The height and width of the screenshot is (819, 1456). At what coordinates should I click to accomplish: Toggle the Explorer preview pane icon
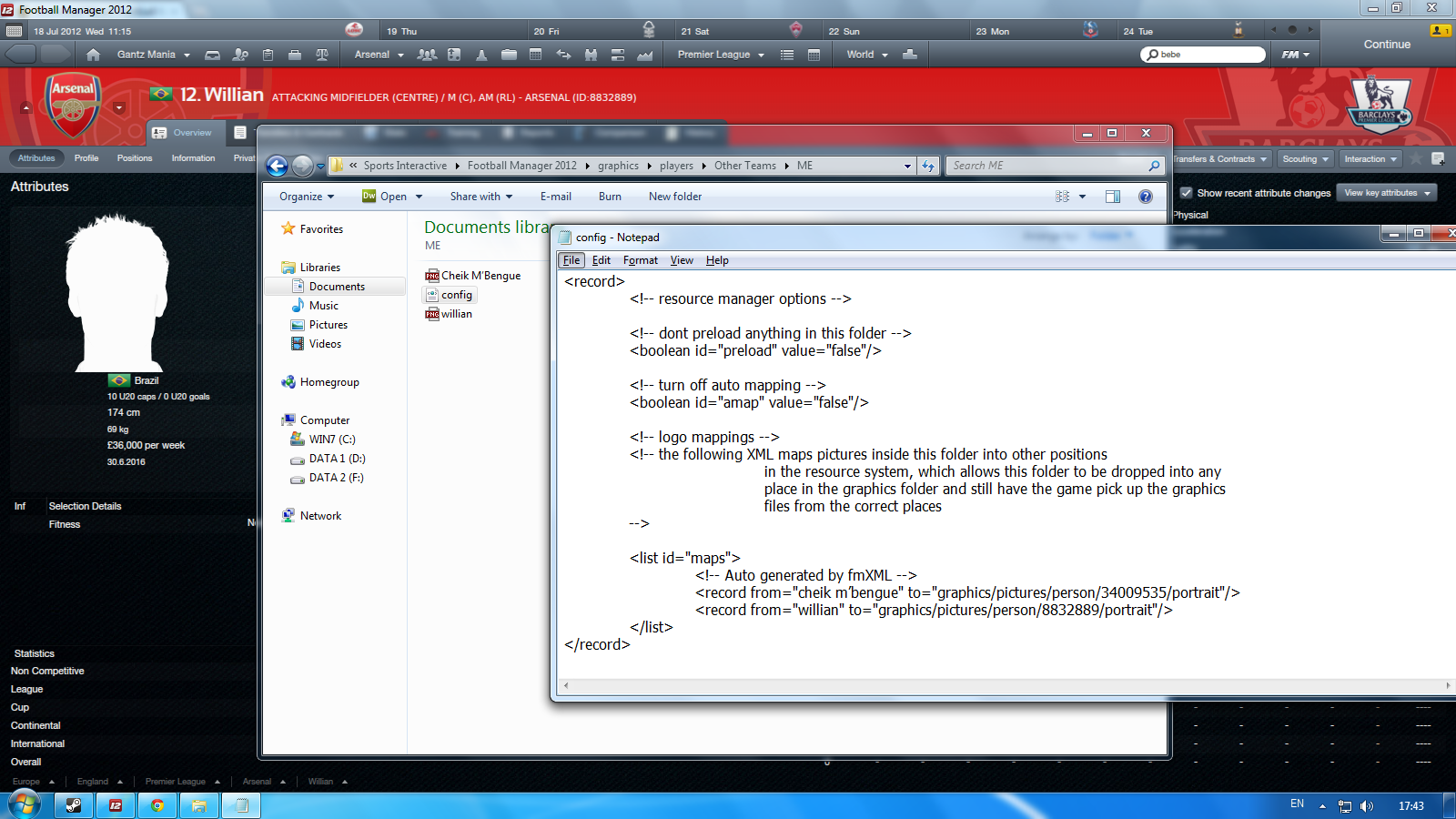[x=1113, y=197]
